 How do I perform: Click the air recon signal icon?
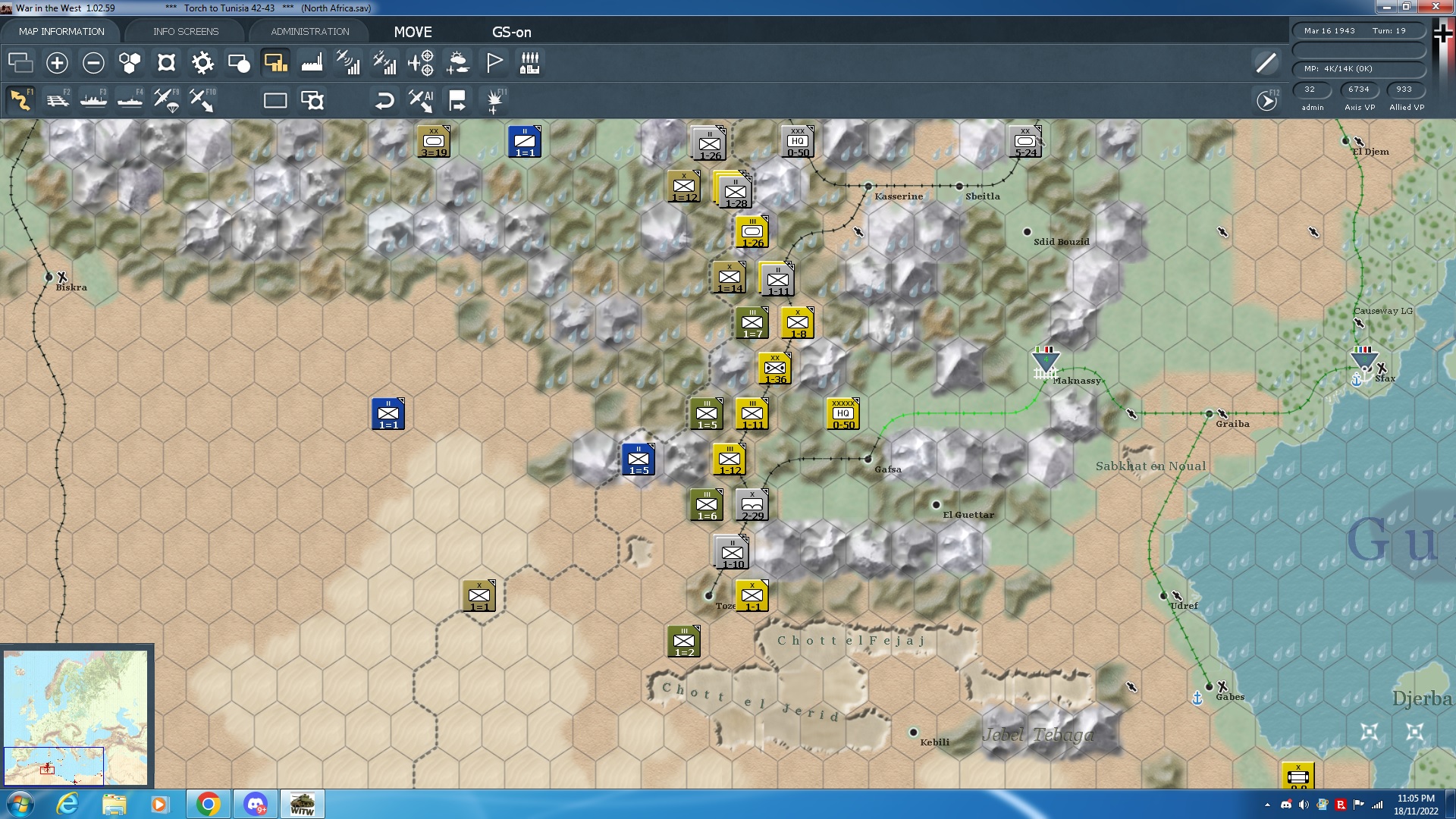[x=348, y=63]
